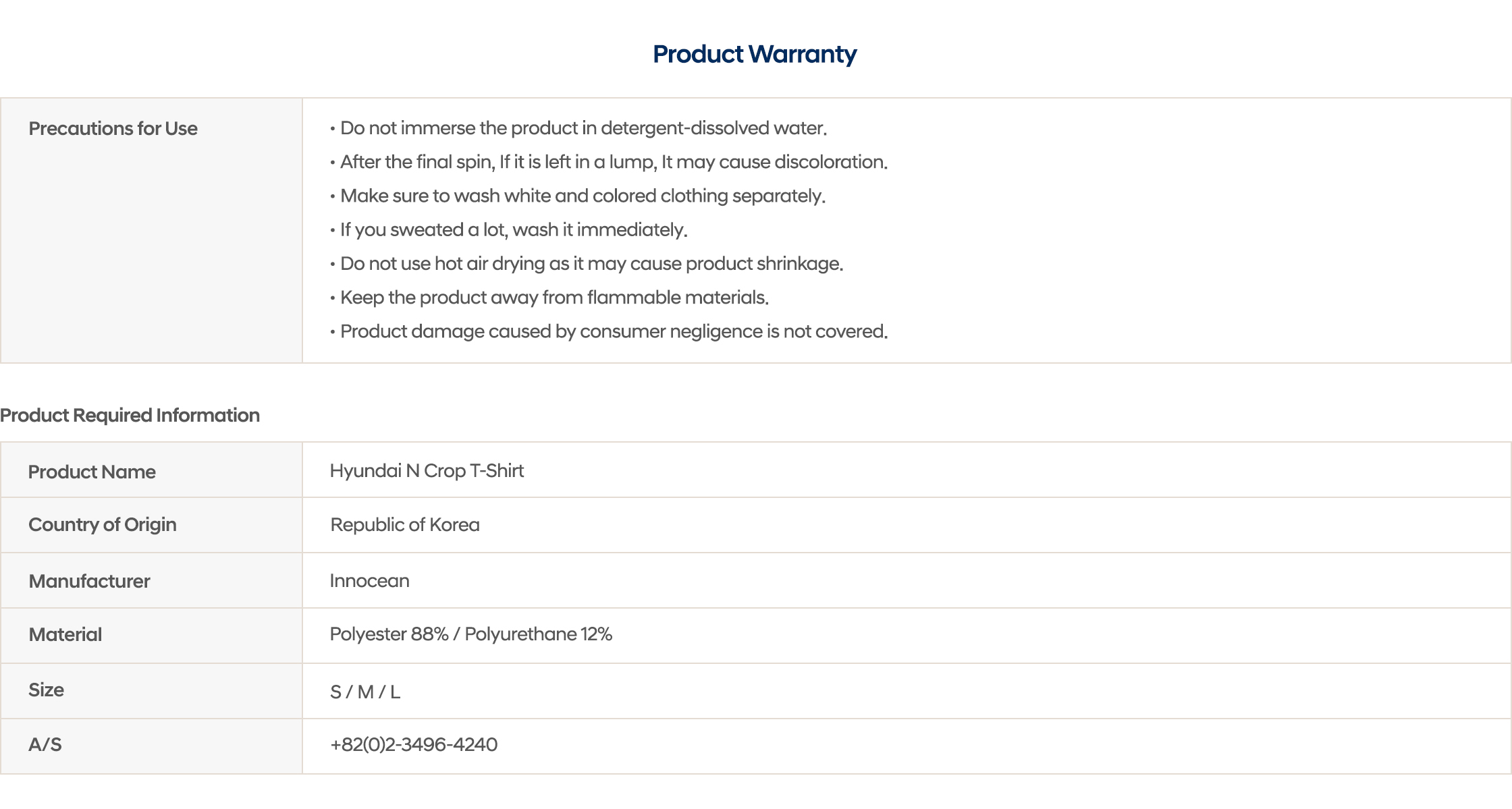Click the Product Warranty heading
Image resolution: width=1512 pixels, height=809 pixels.
tap(755, 54)
